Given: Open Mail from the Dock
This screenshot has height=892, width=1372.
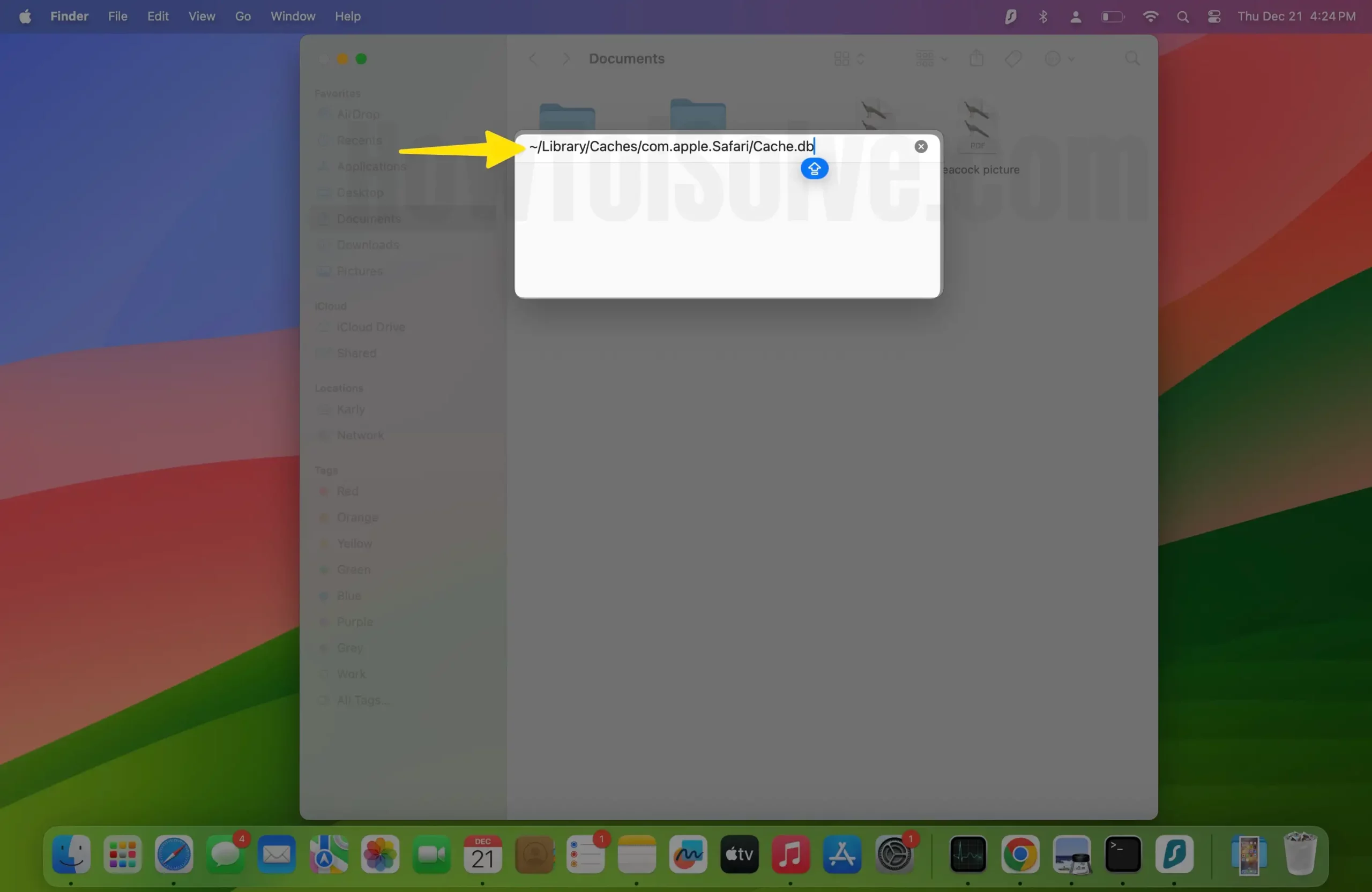Looking at the screenshot, I should 277,854.
